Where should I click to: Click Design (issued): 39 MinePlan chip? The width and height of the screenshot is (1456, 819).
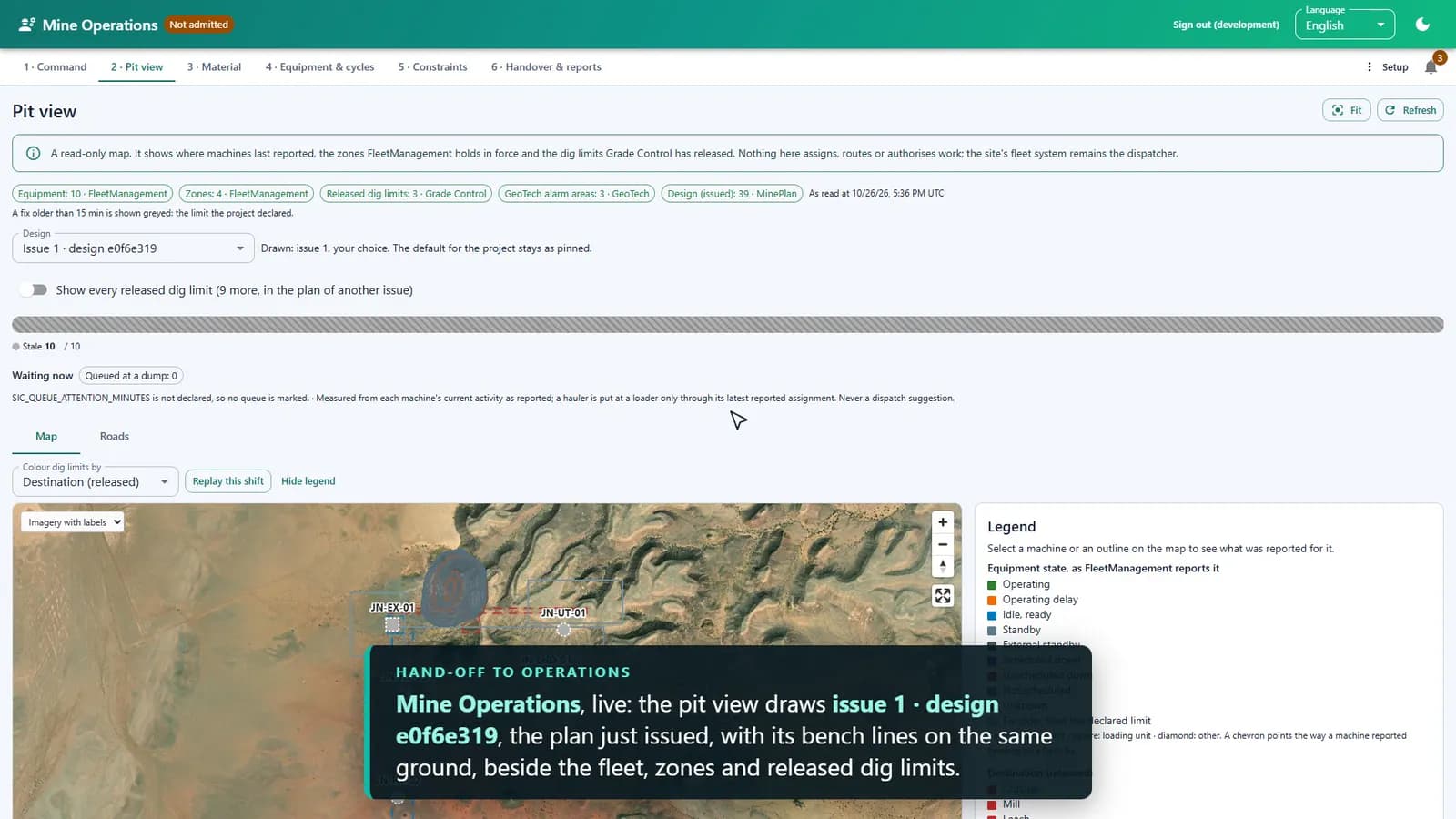click(732, 194)
